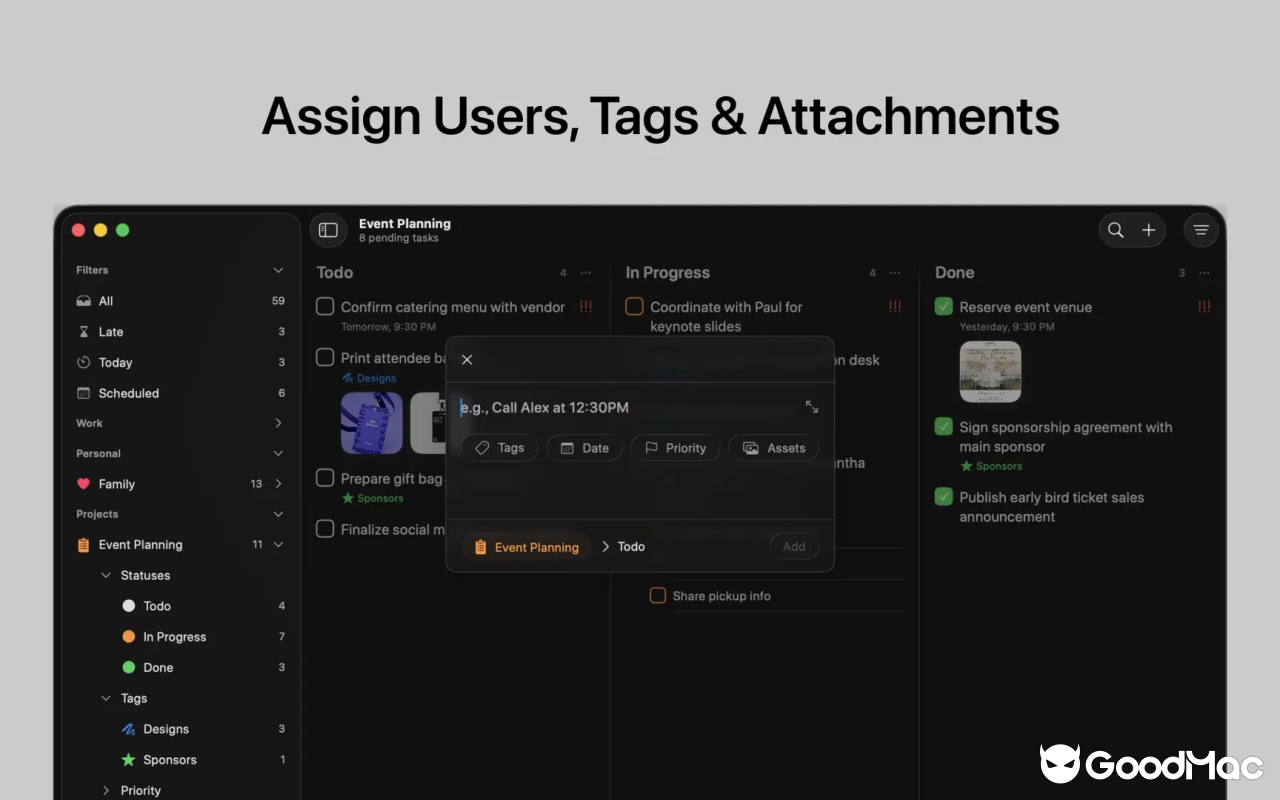Check off Prepare gift bag task
The image size is (1280, 800).
click(325, 478)
